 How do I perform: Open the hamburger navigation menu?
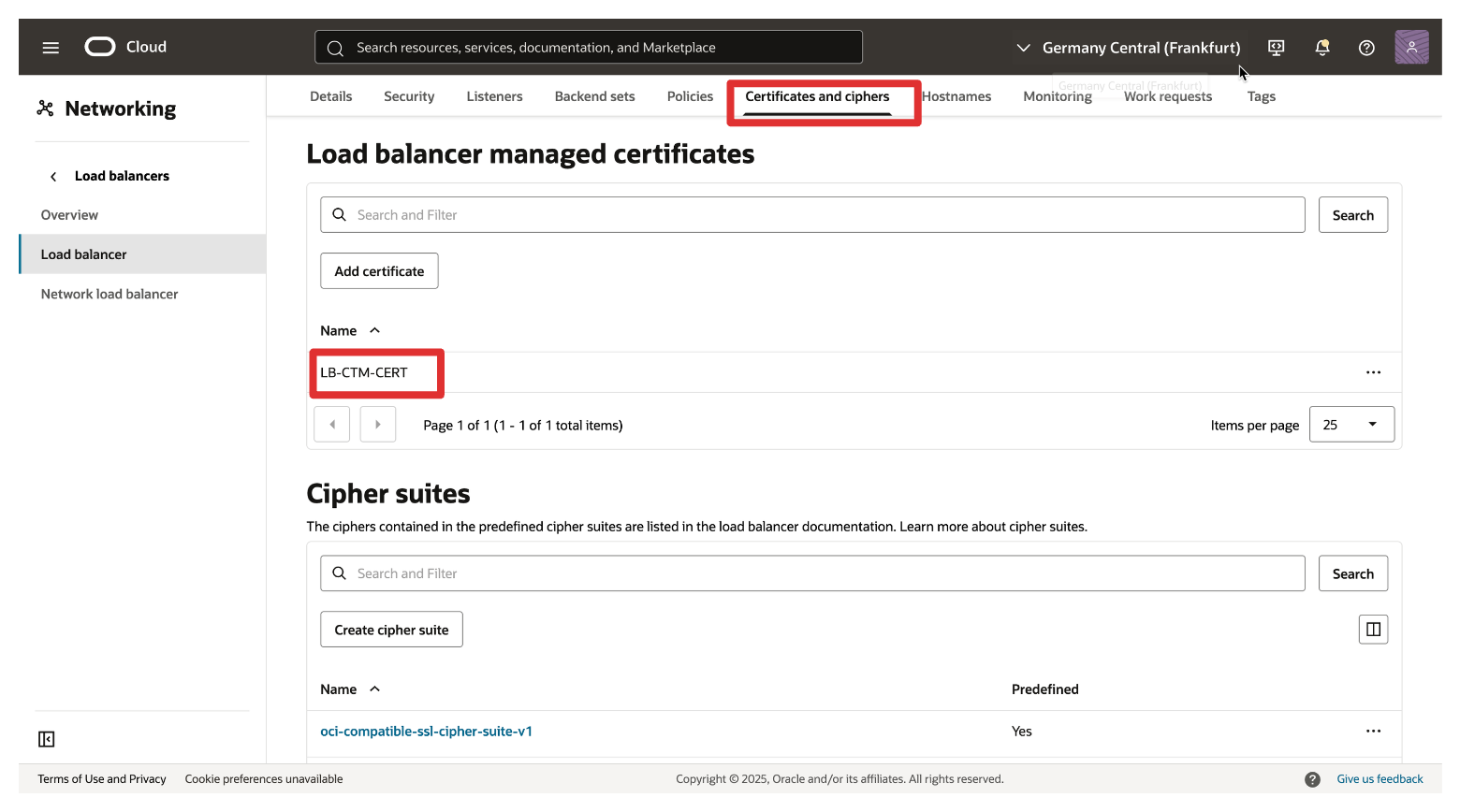click(51, 47)
